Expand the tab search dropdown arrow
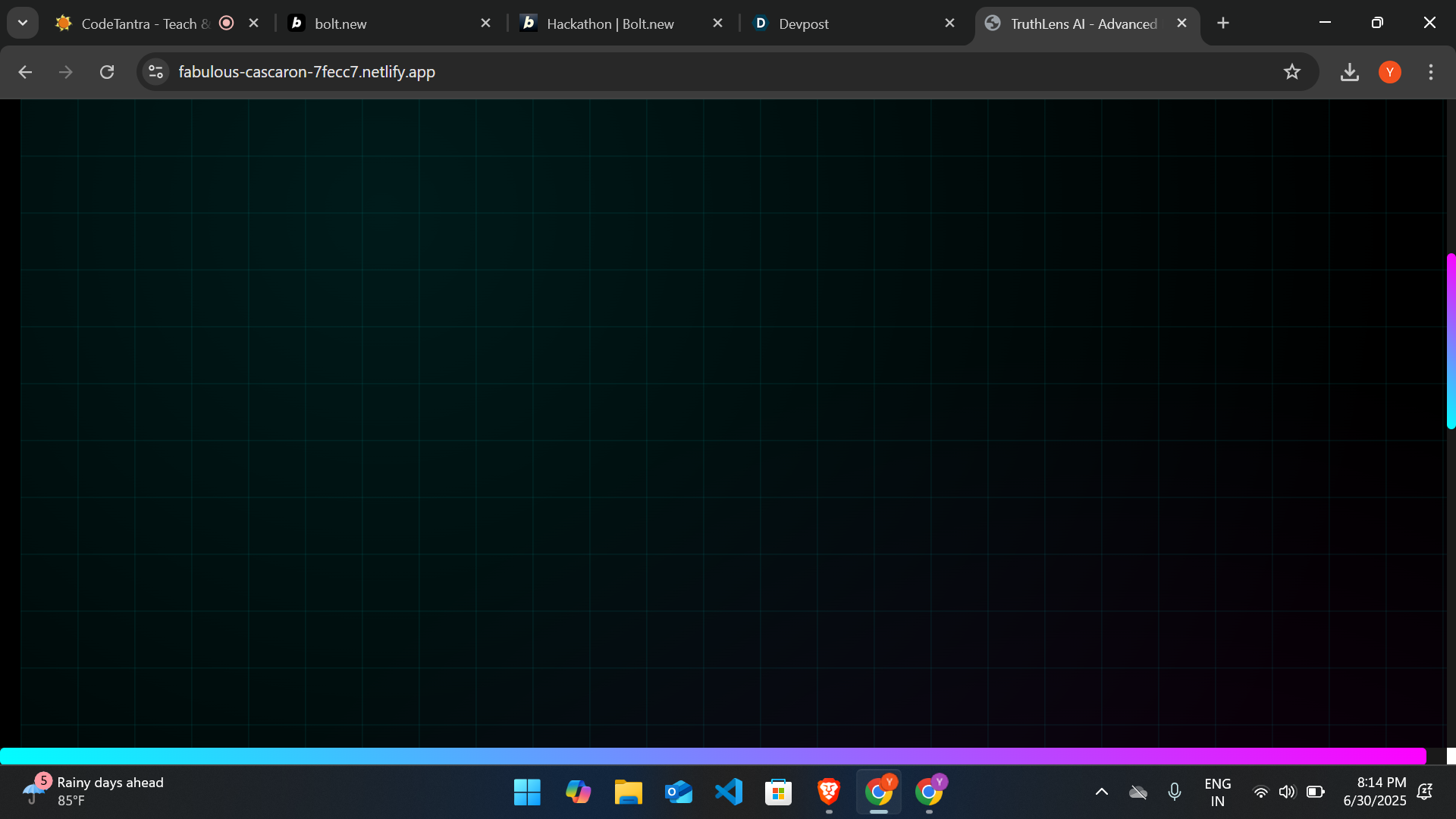 [23, 24]
